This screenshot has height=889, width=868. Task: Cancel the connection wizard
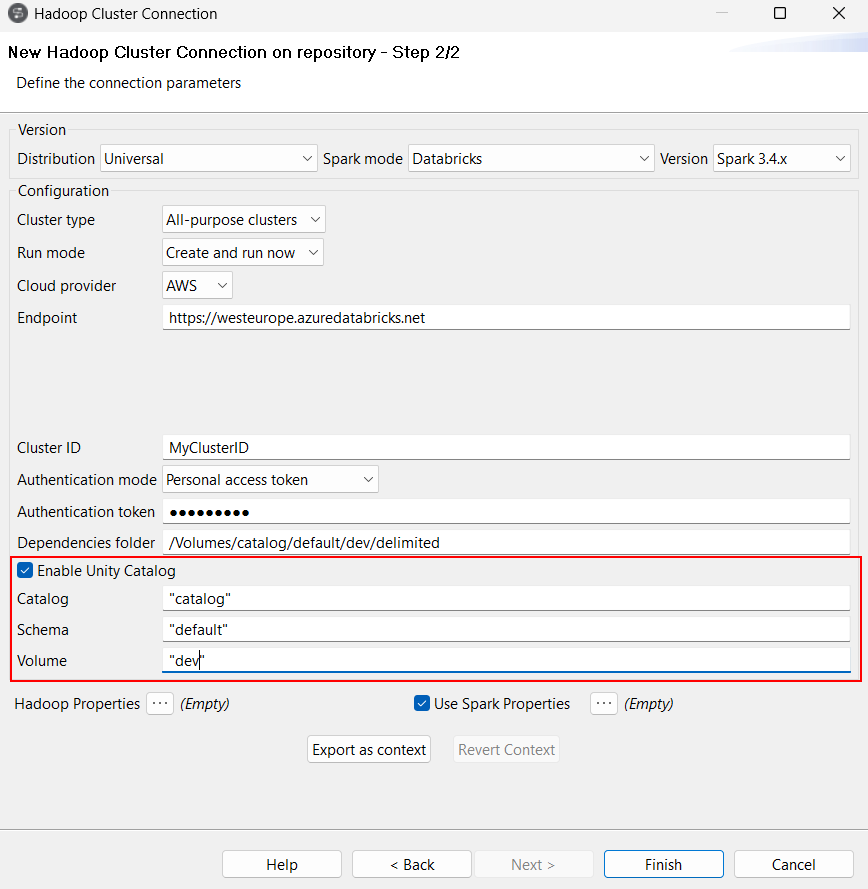pyautogui.click(x=793, y=864)
